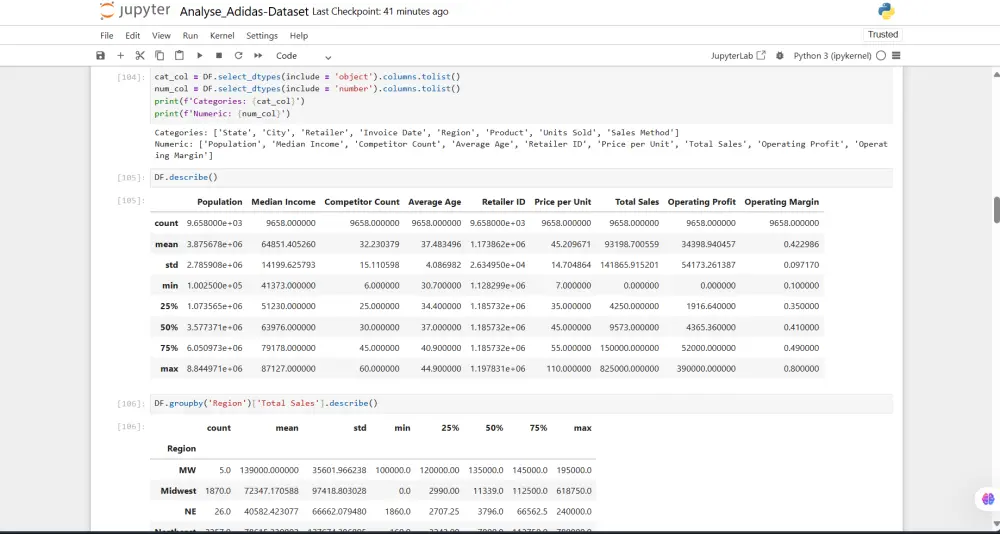Rename notebook title Analyse_Adidas-Dataset
This screenshot has width=1000, height=534.
(244, 11)
